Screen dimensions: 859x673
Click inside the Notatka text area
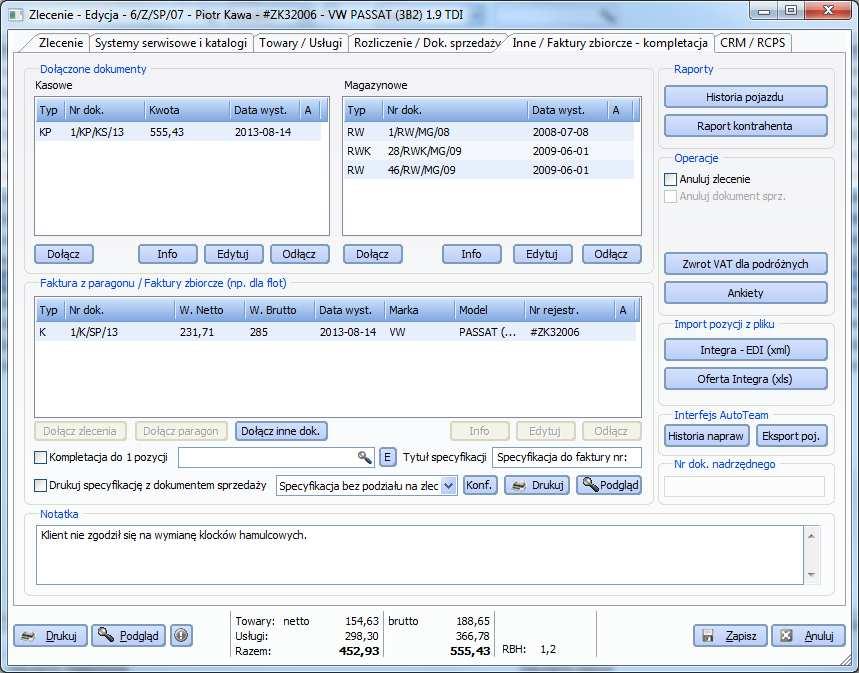[420, 555]
